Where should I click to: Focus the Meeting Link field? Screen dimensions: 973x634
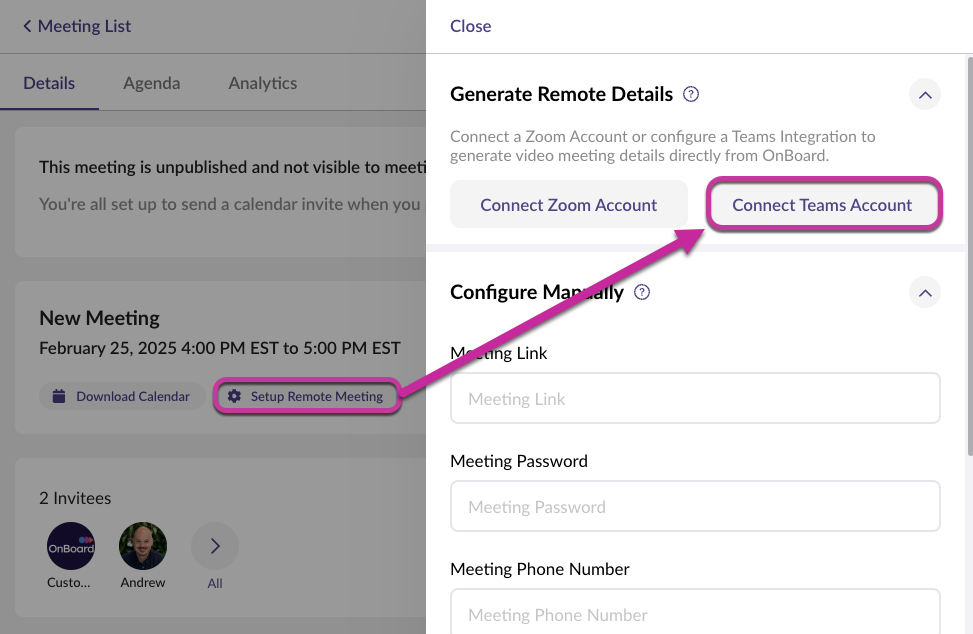click(695, 398)
